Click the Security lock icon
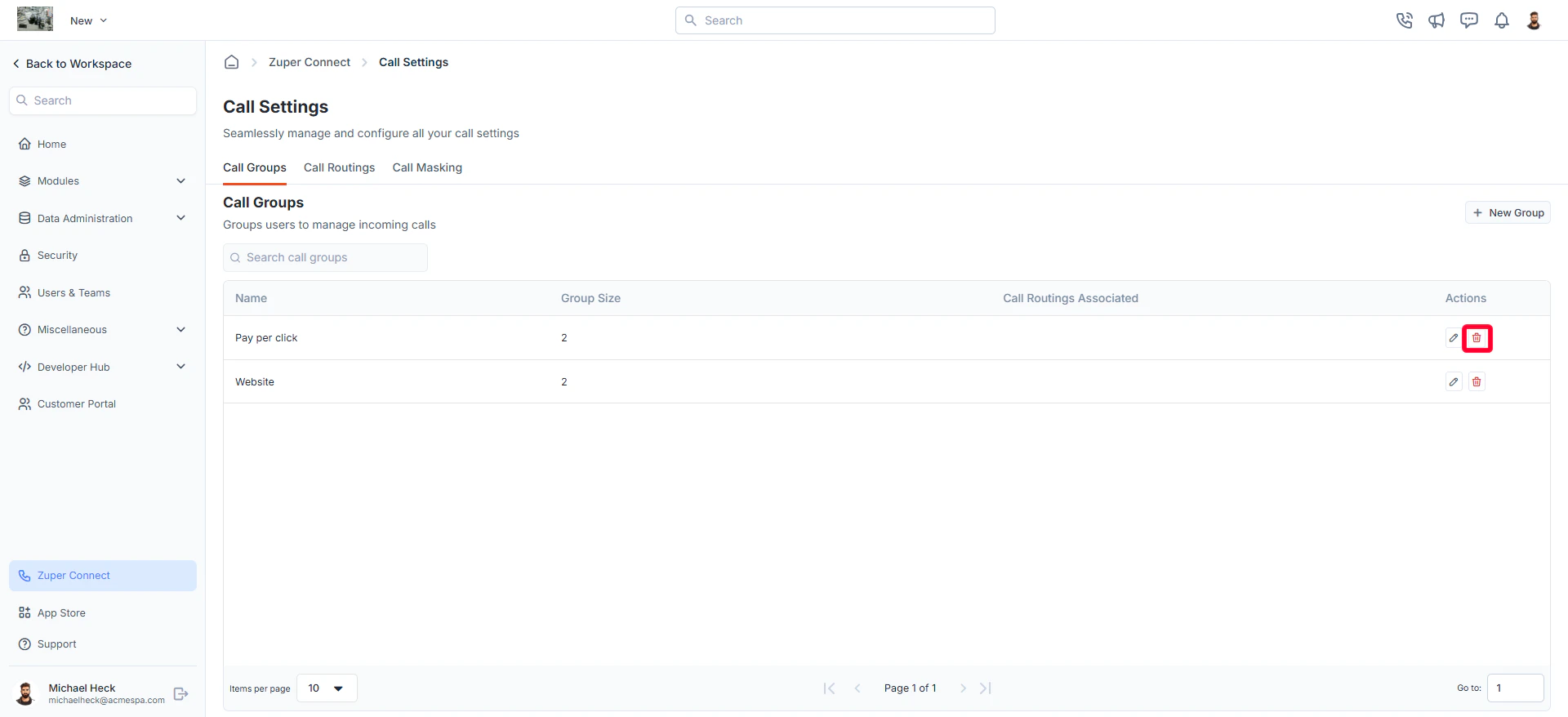Viewport: 1568px width, 717px height. pyautogui.click(x=24, y=256)
